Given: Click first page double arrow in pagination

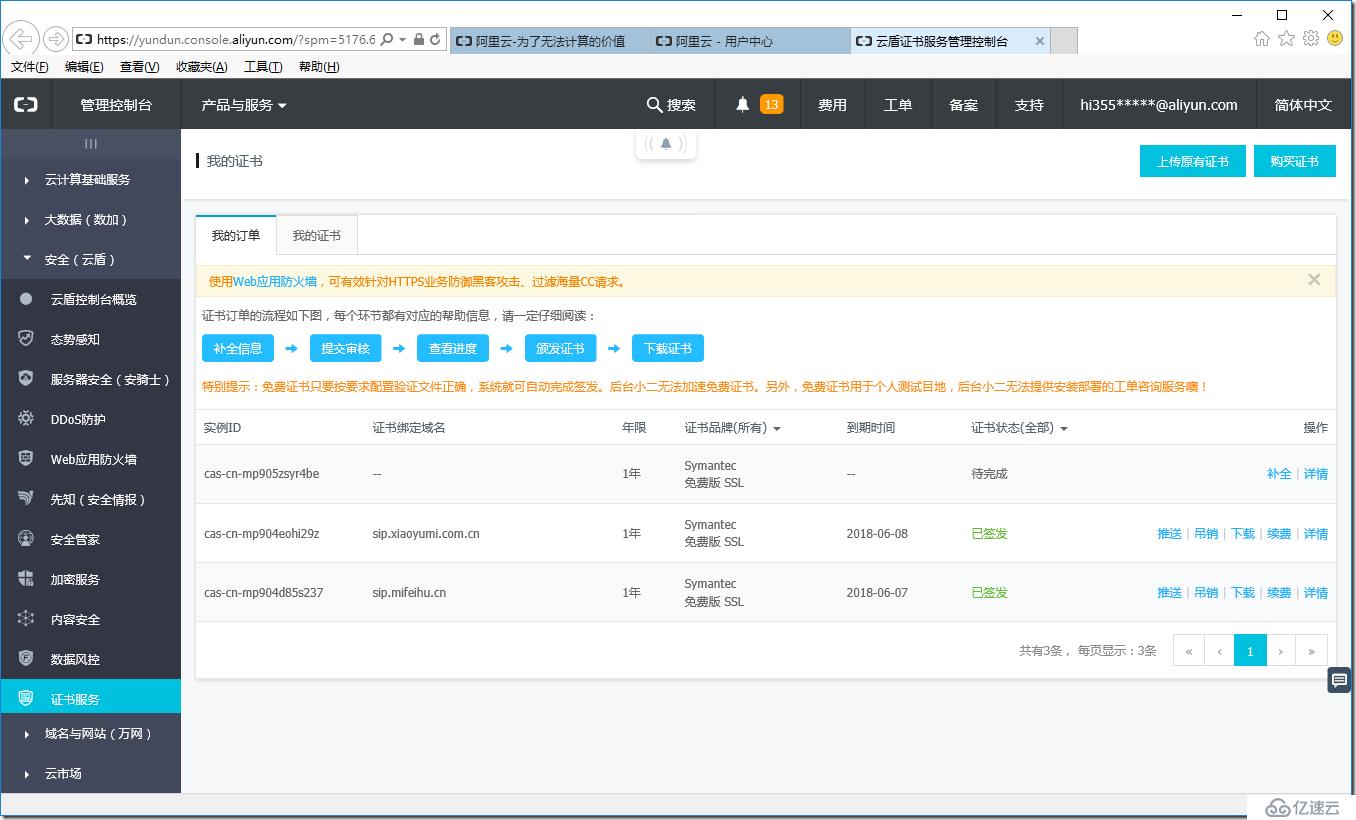Looking at the screenshot, I should click(1189, 650).
